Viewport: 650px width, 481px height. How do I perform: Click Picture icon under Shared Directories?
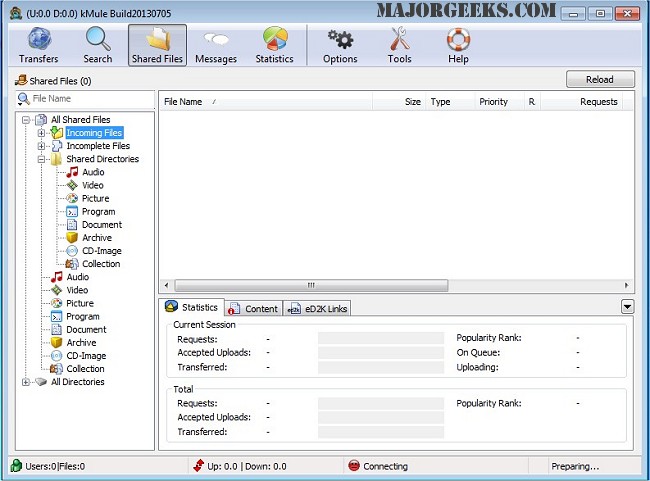tap(72, 199)
